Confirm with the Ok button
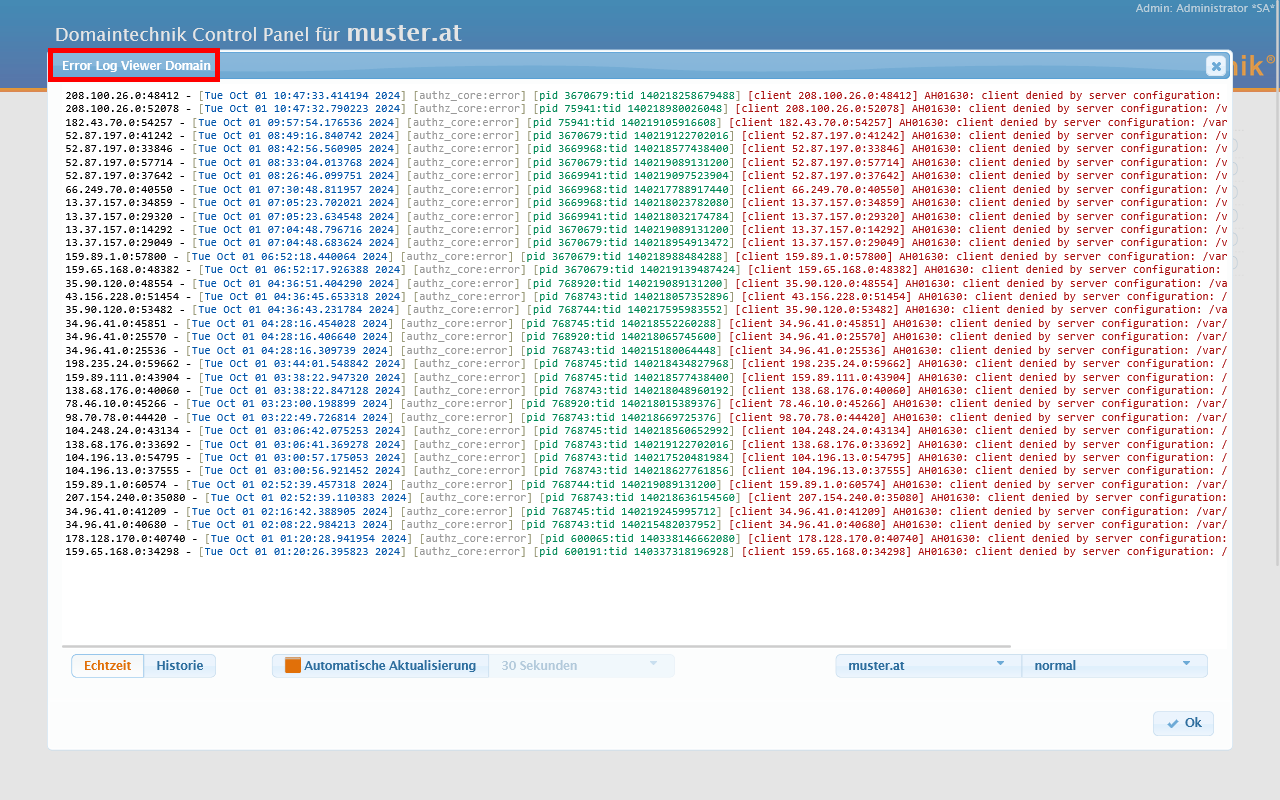This screenshot has width=1280, height=800. [1183, 723]
